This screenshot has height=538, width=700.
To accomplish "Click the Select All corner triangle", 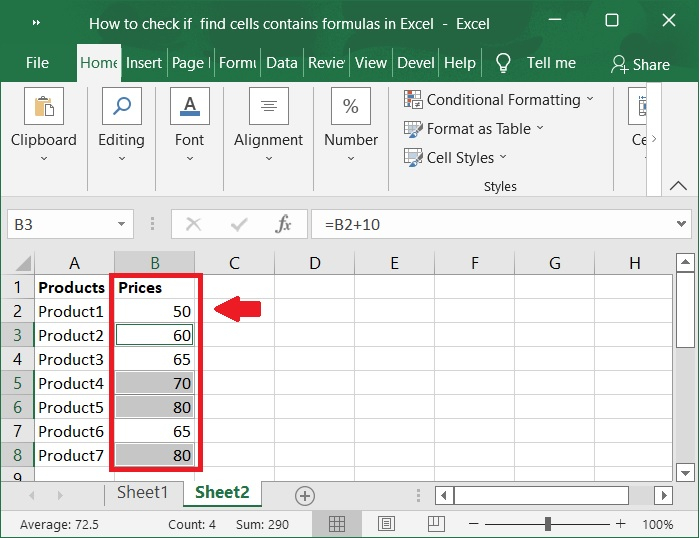I will [23, 263].
